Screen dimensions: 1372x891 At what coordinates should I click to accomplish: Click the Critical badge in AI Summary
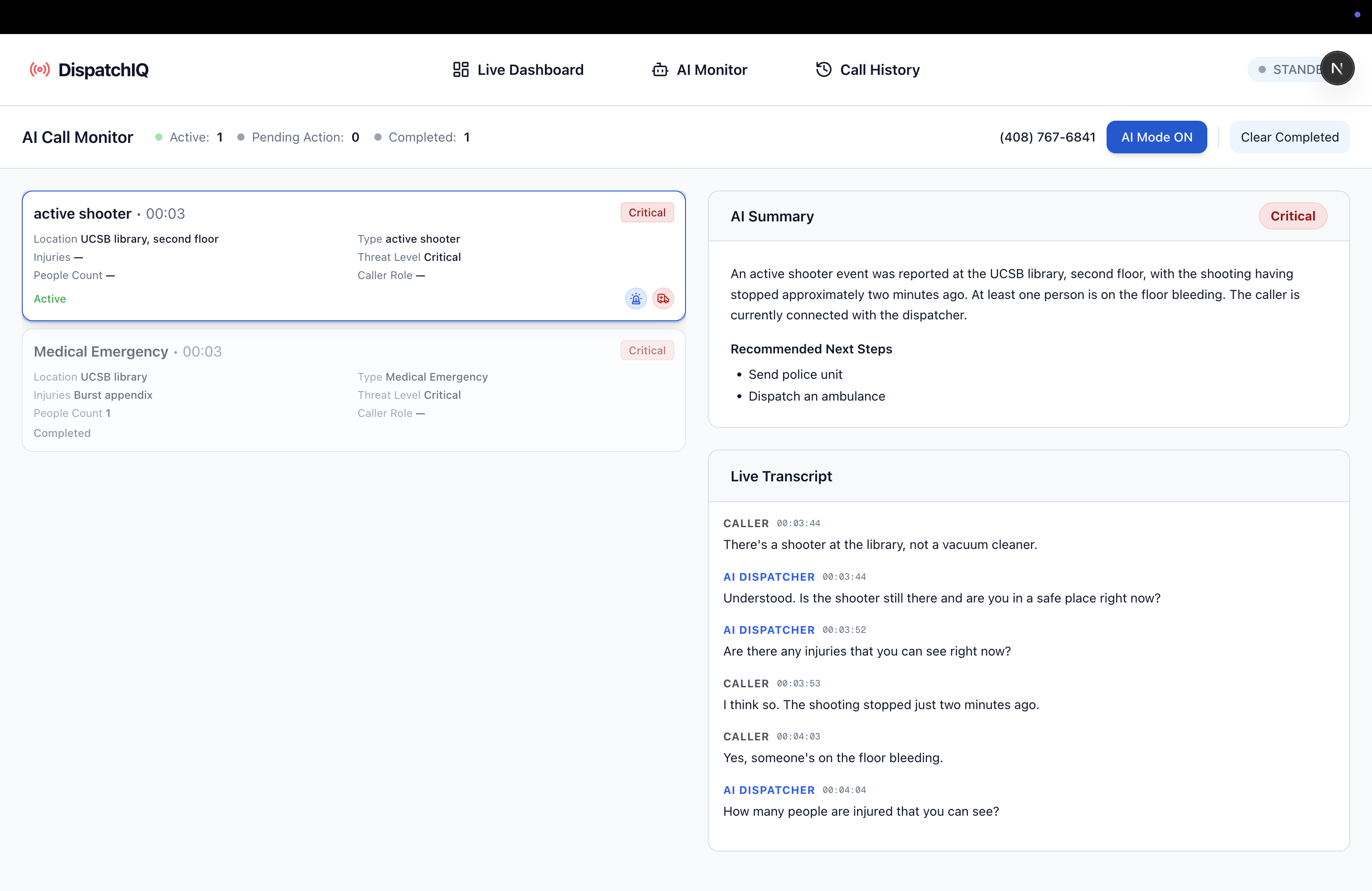pos(1293,216)
